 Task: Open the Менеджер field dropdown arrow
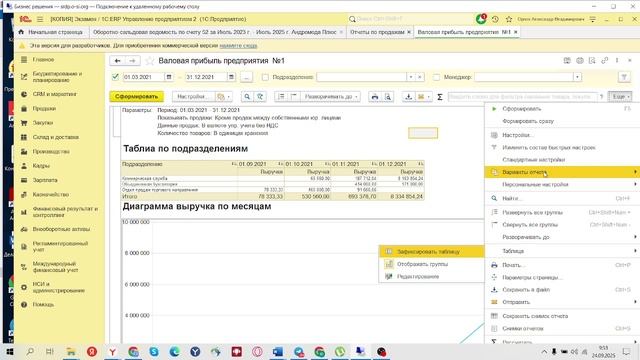[x=577, y=77]
